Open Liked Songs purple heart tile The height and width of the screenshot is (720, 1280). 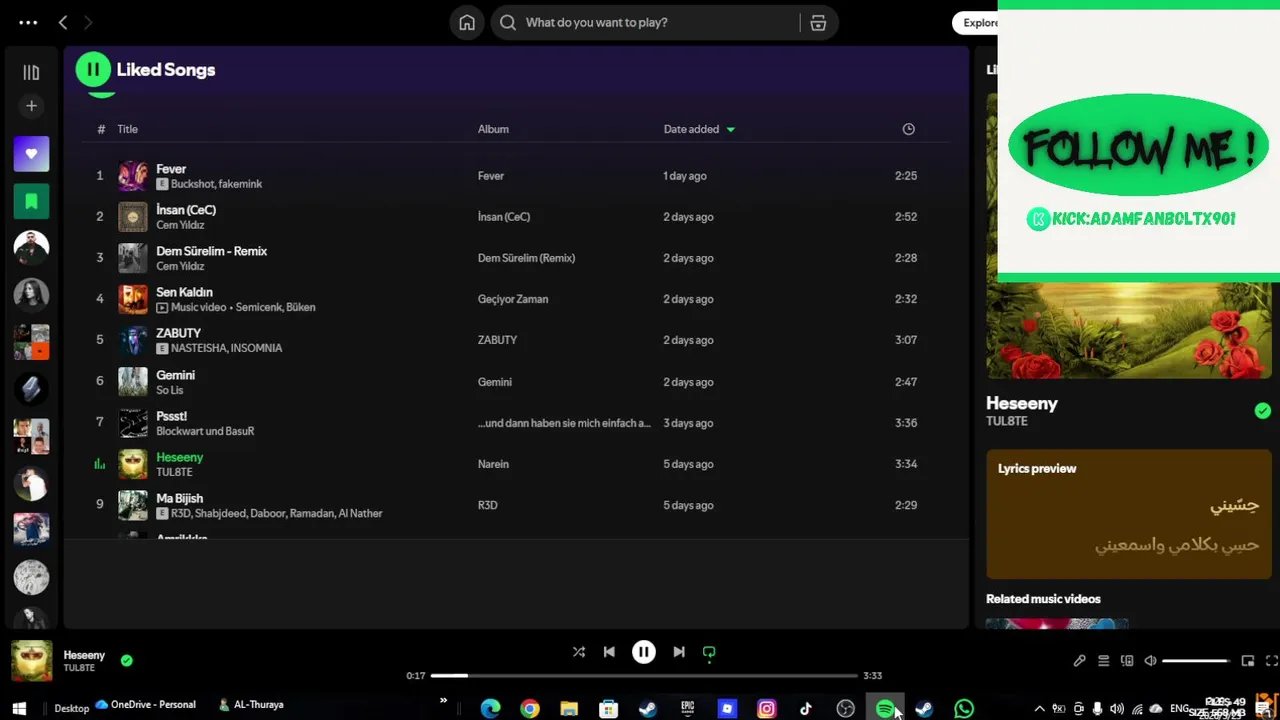[31, 154]
